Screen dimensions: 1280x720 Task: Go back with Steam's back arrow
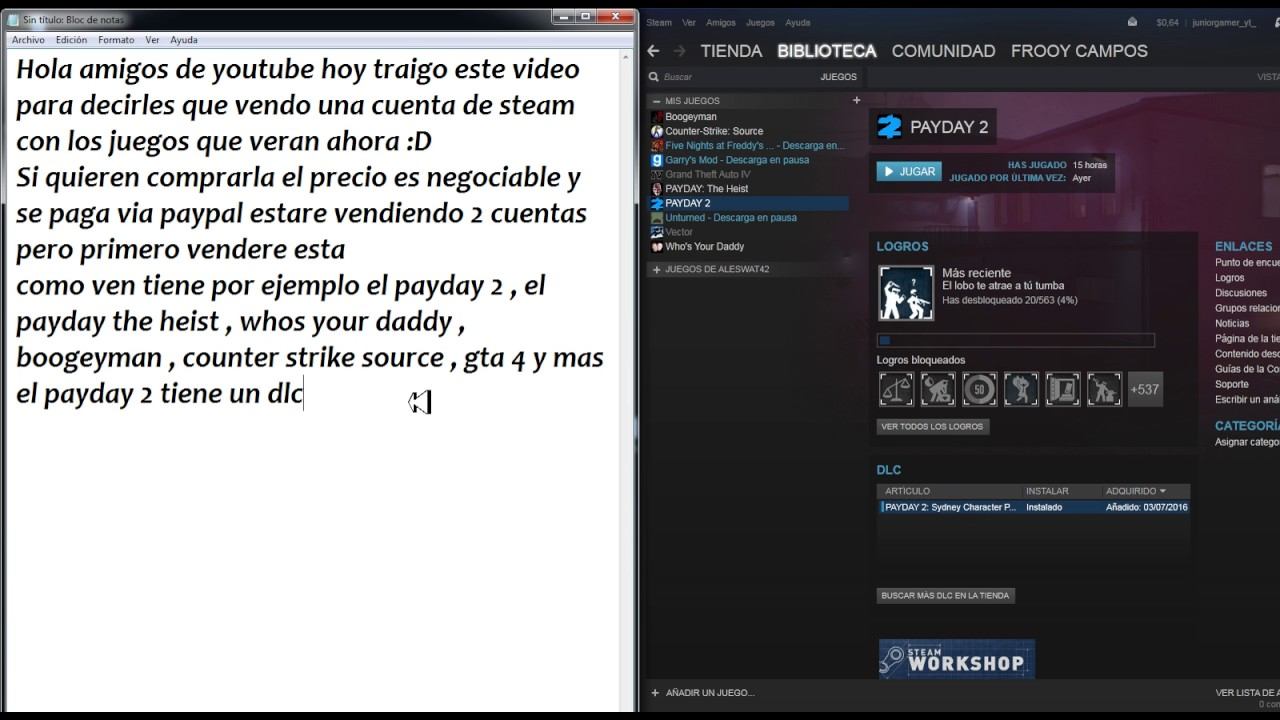[x=653, y=51]
